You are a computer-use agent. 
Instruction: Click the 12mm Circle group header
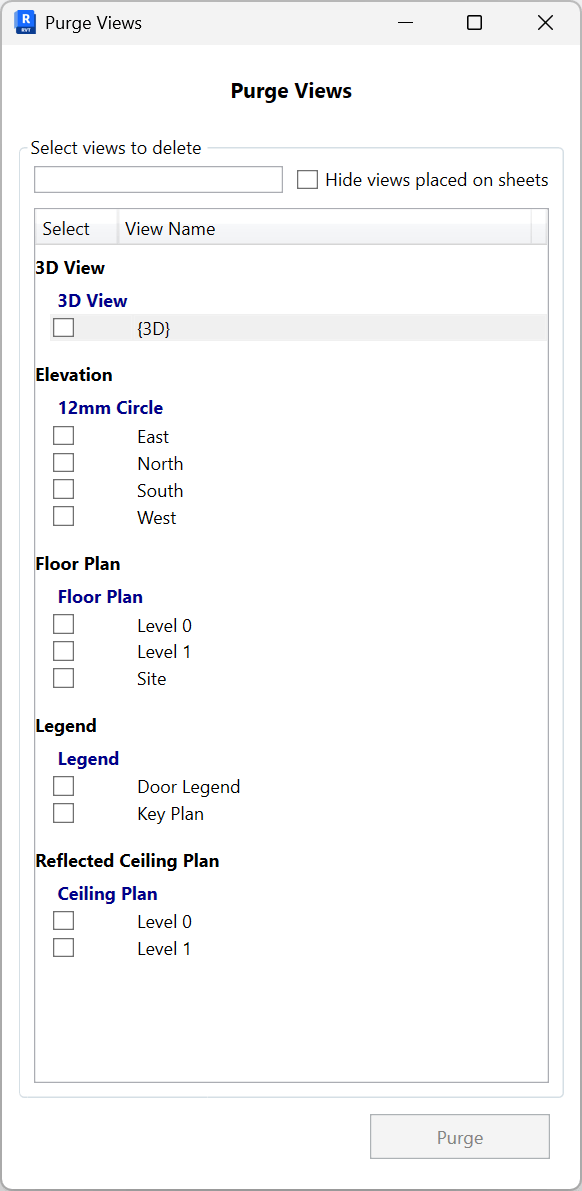[110, 407]
